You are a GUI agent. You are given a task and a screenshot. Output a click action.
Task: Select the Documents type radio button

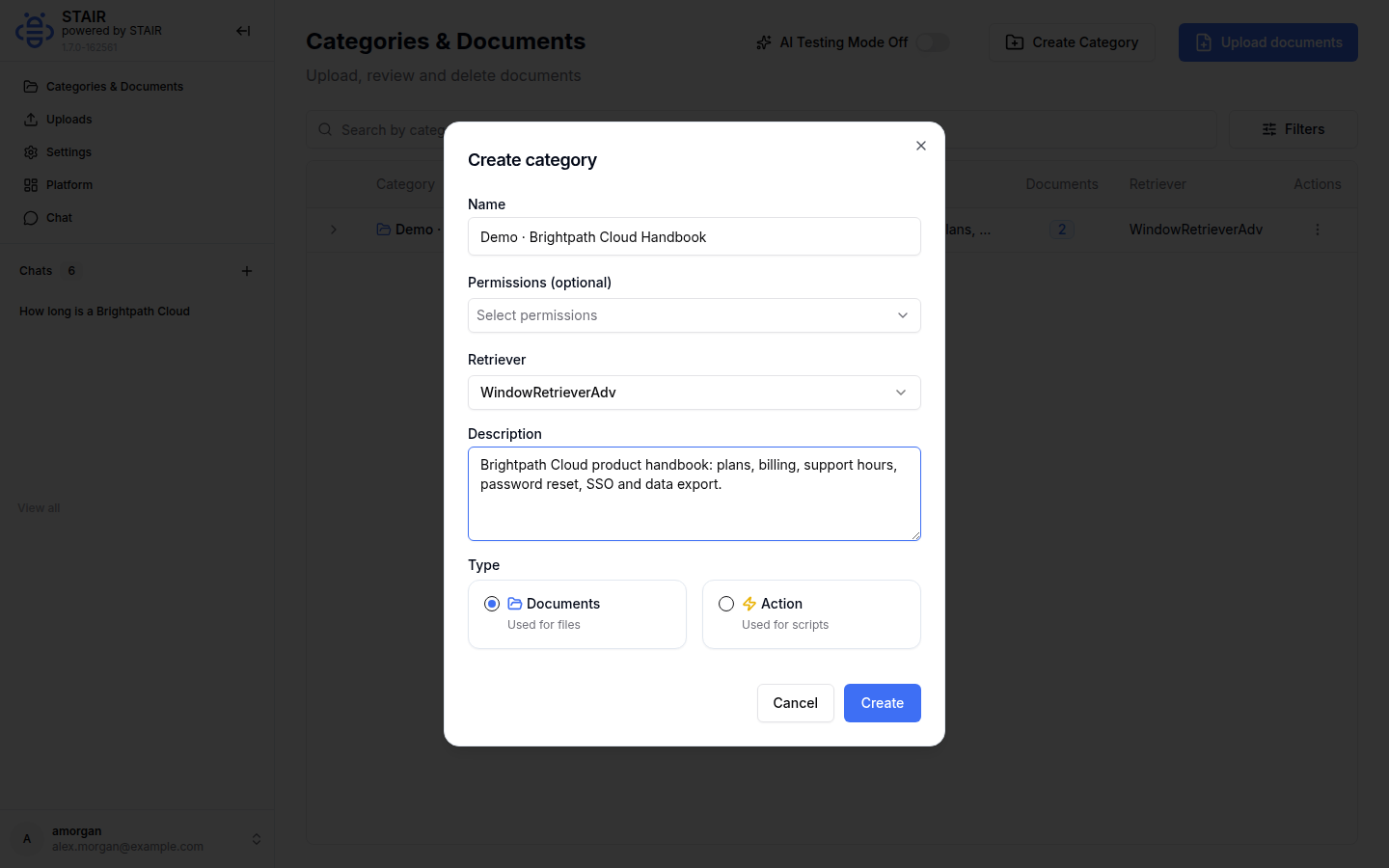[492, 604]
